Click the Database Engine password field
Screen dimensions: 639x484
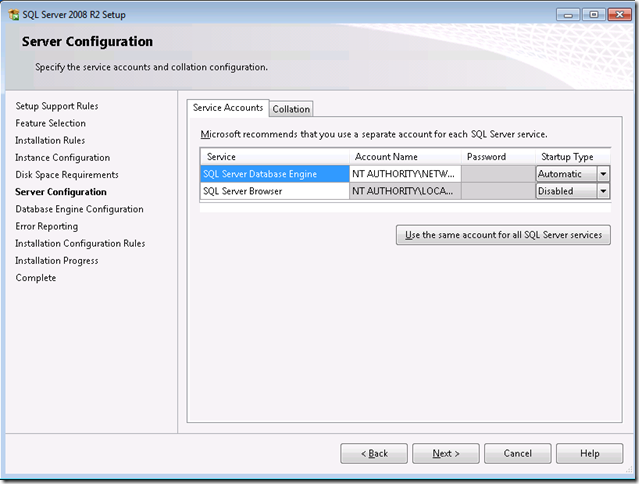(x=498, y=174)
